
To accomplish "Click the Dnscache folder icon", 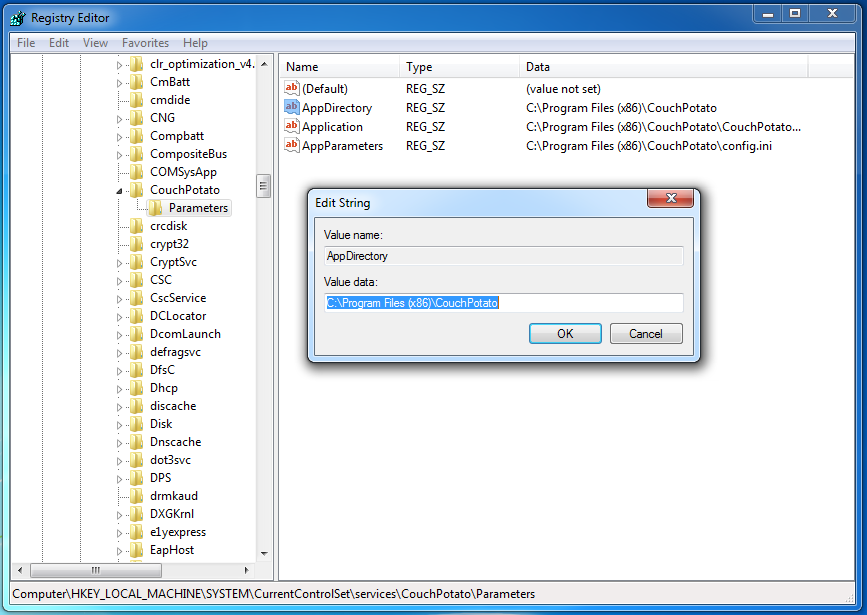I will click(137, 442).
